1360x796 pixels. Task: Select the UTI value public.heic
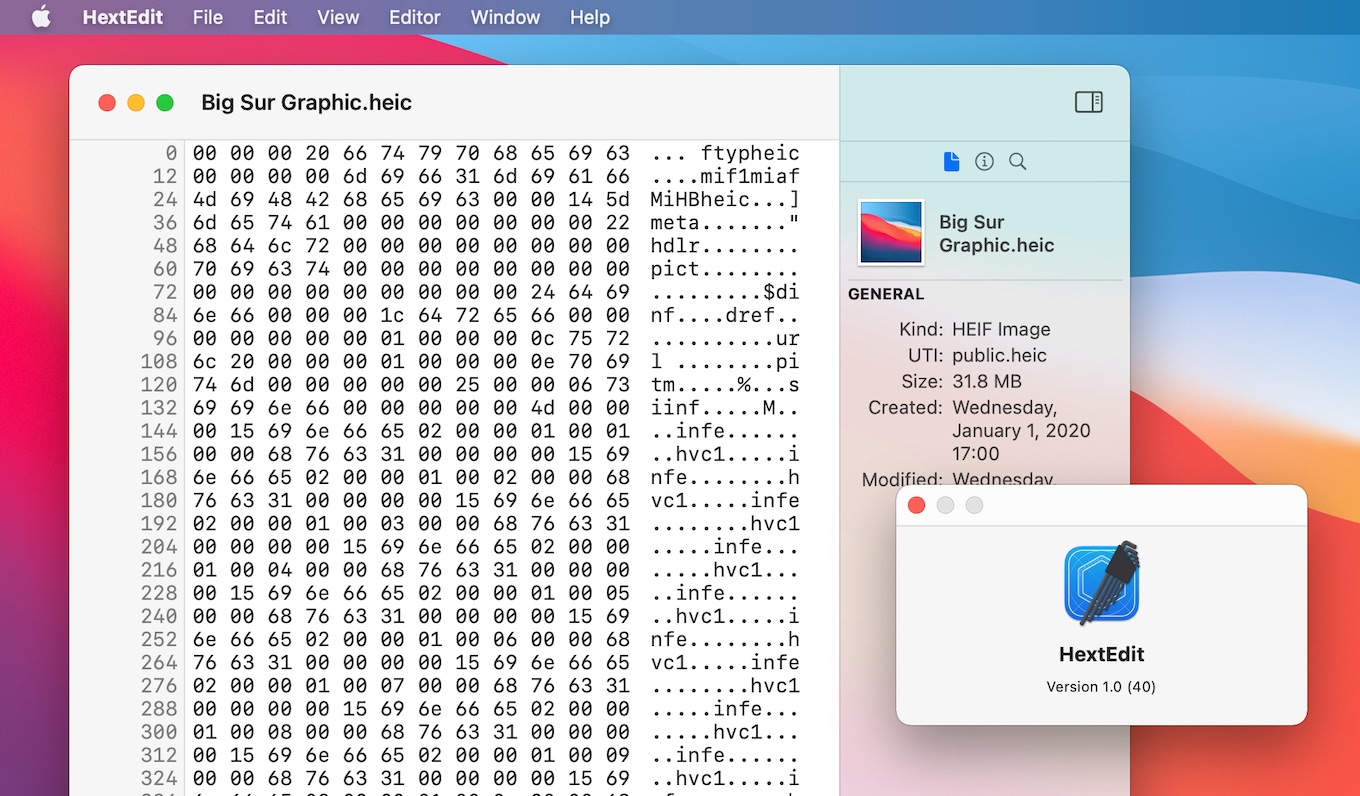click(x=999, y=355)
